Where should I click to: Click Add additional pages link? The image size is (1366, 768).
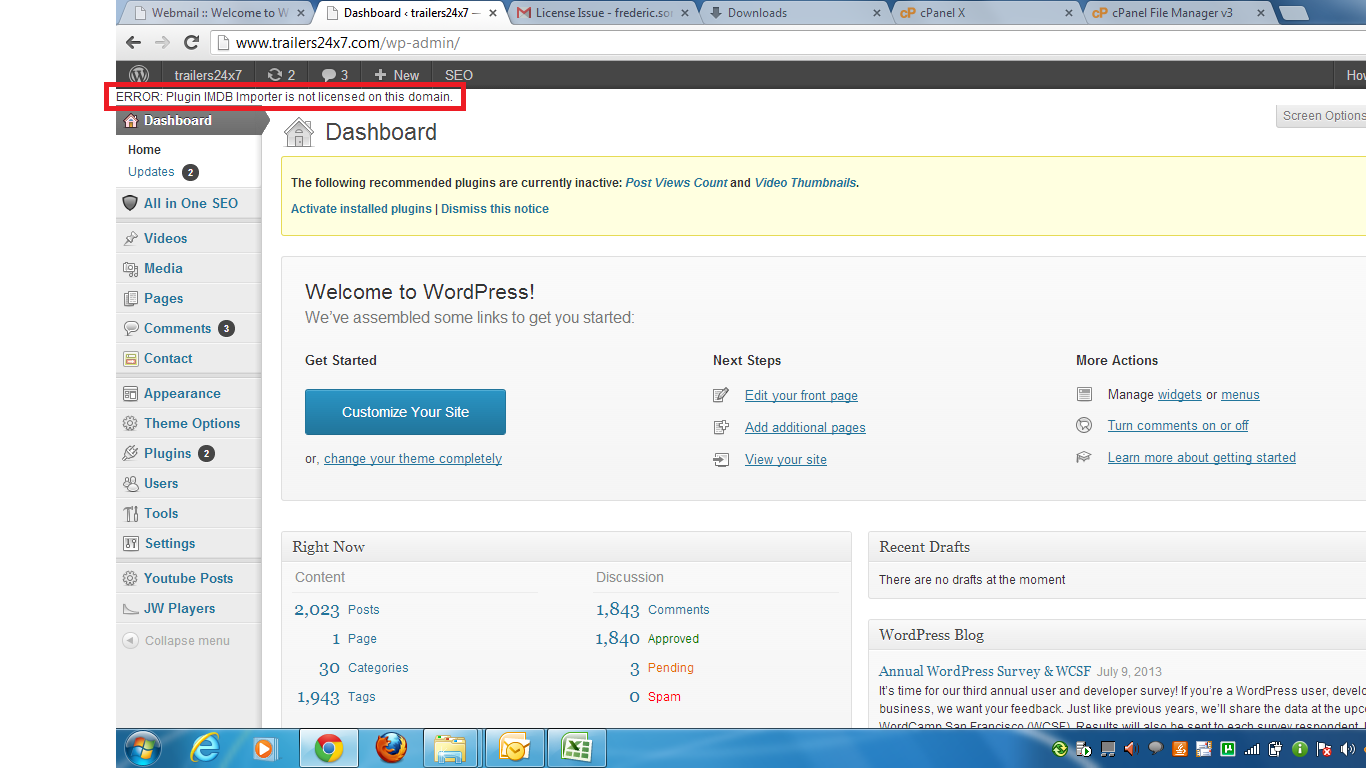[805, 428]
